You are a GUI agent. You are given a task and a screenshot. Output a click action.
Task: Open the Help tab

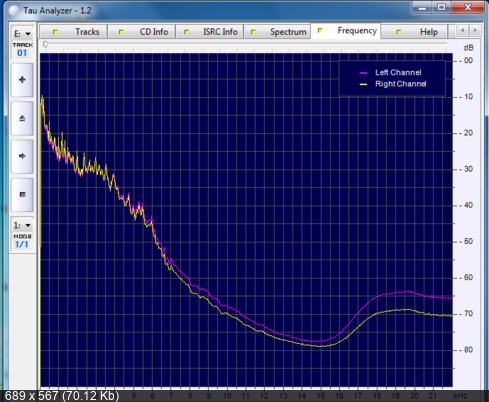[x=414, y=32]
